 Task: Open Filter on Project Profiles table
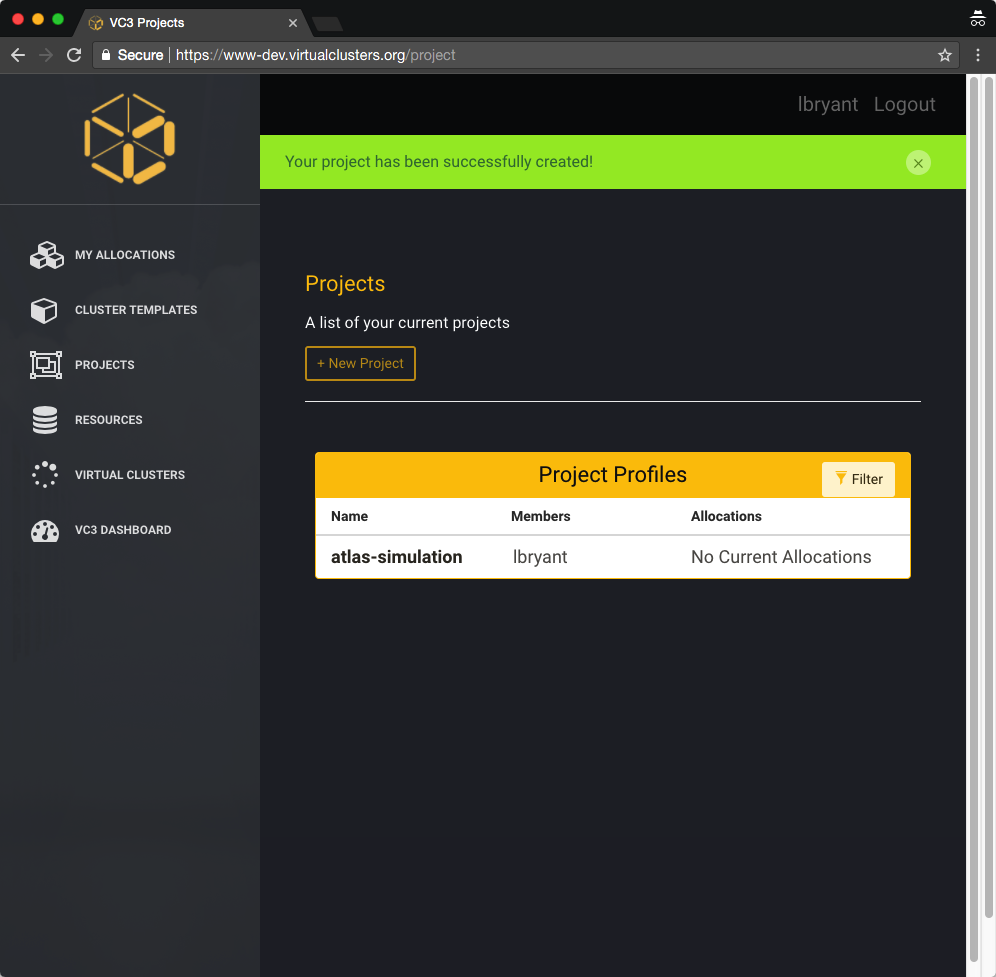(858, 479)
